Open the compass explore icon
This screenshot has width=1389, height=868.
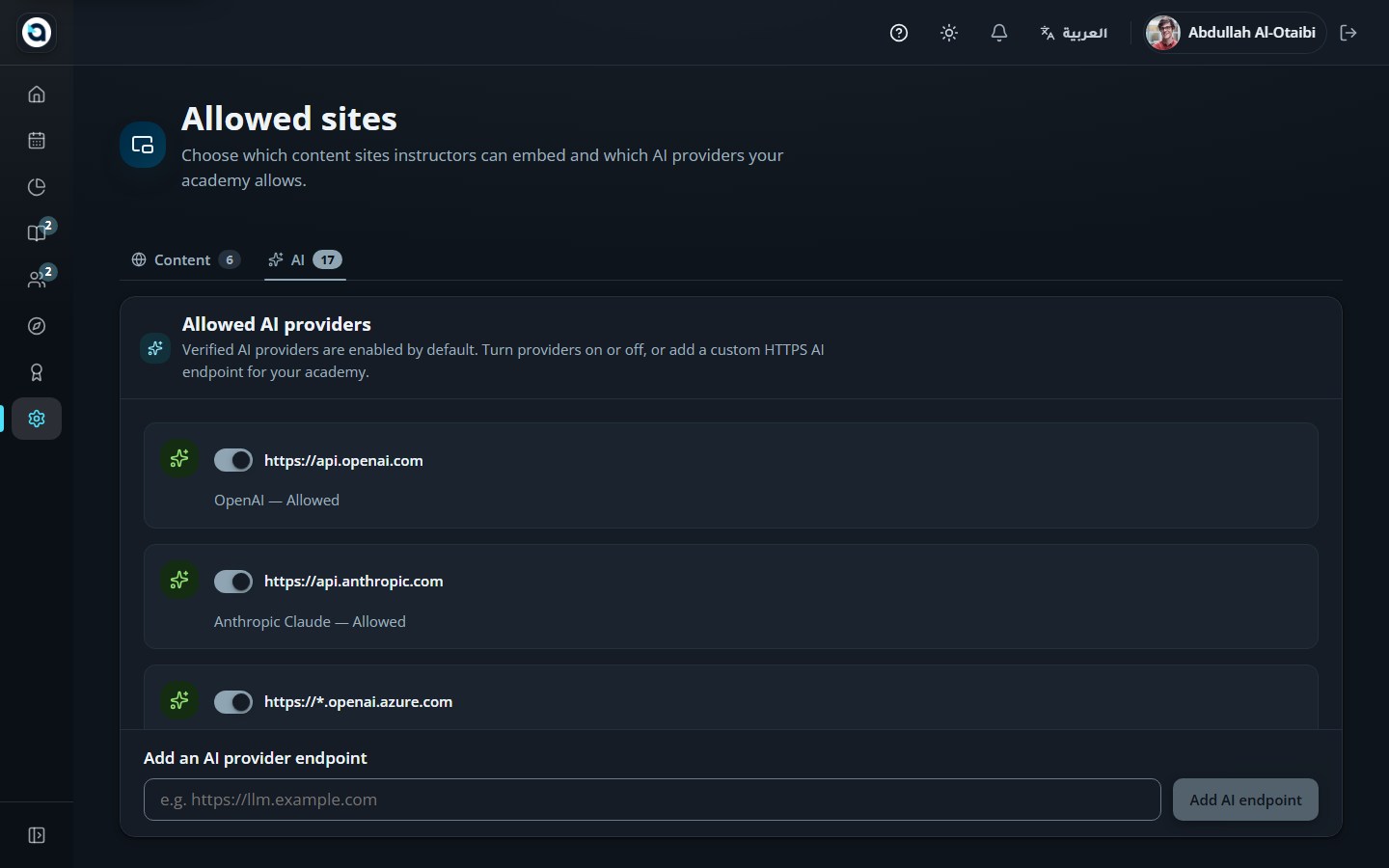click(37, 326)
